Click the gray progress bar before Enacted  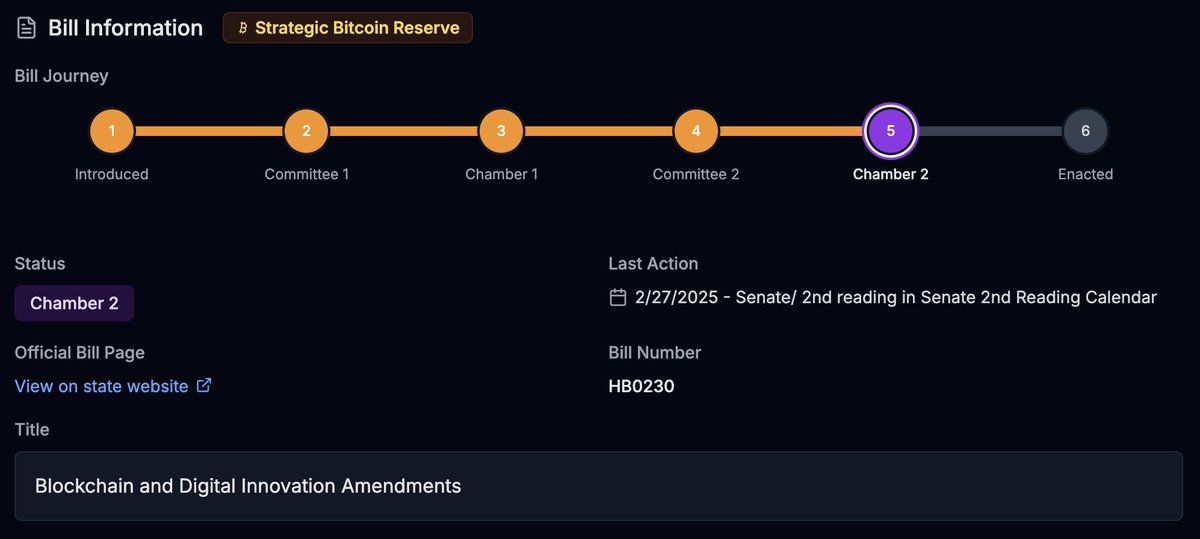(988, 131)
